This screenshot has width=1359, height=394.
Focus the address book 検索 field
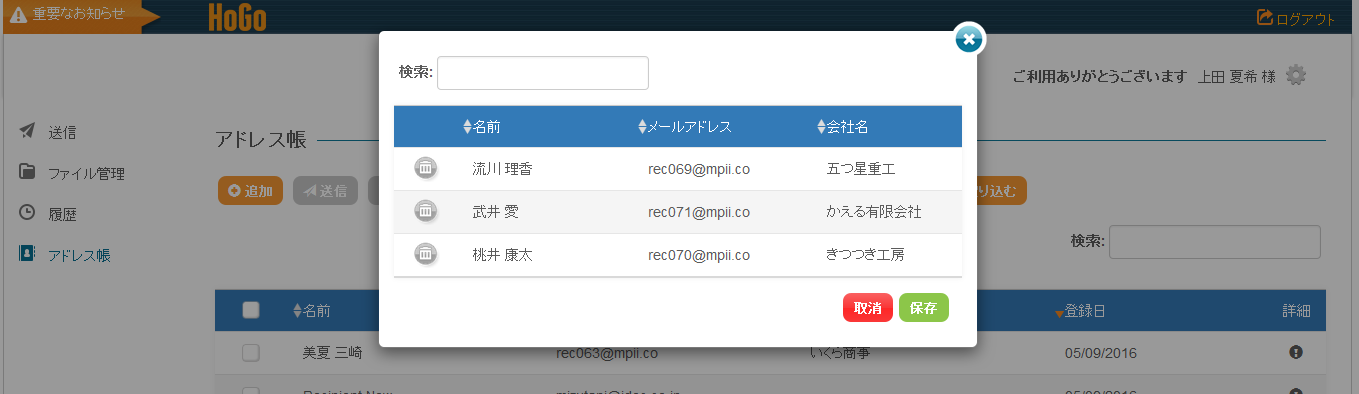pos(1215,242)
